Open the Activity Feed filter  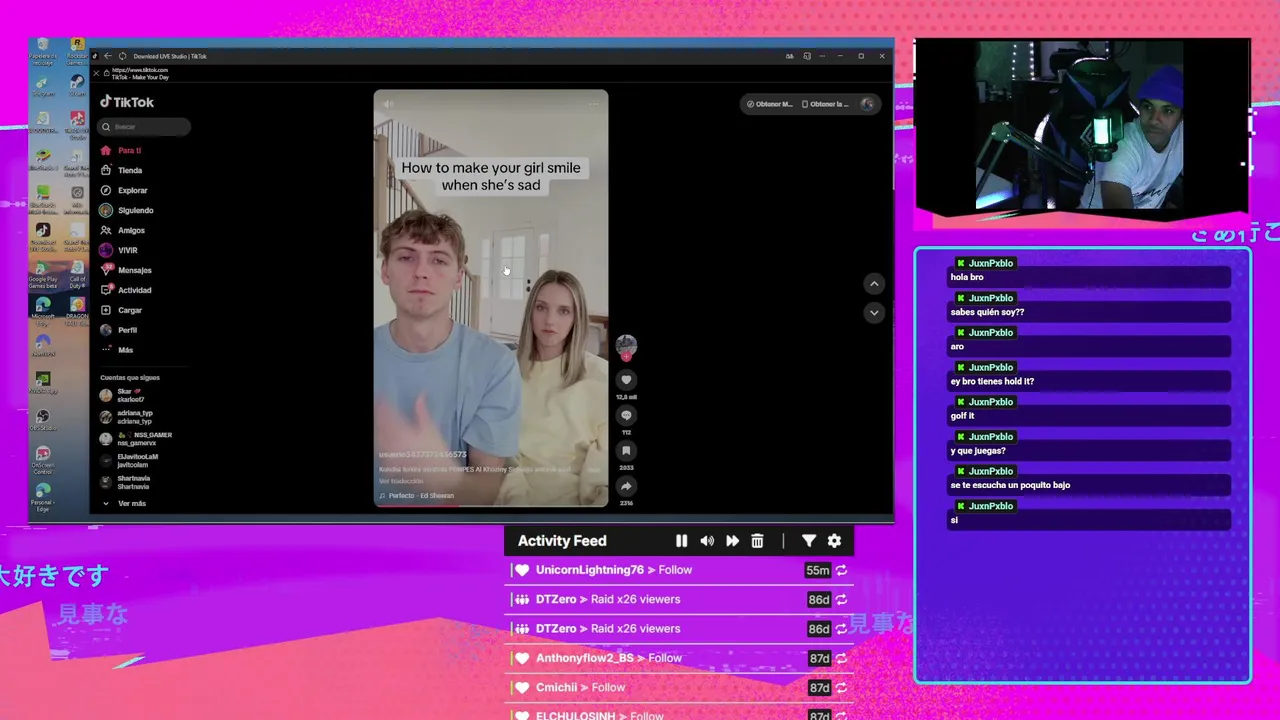(x=809, y=541)
